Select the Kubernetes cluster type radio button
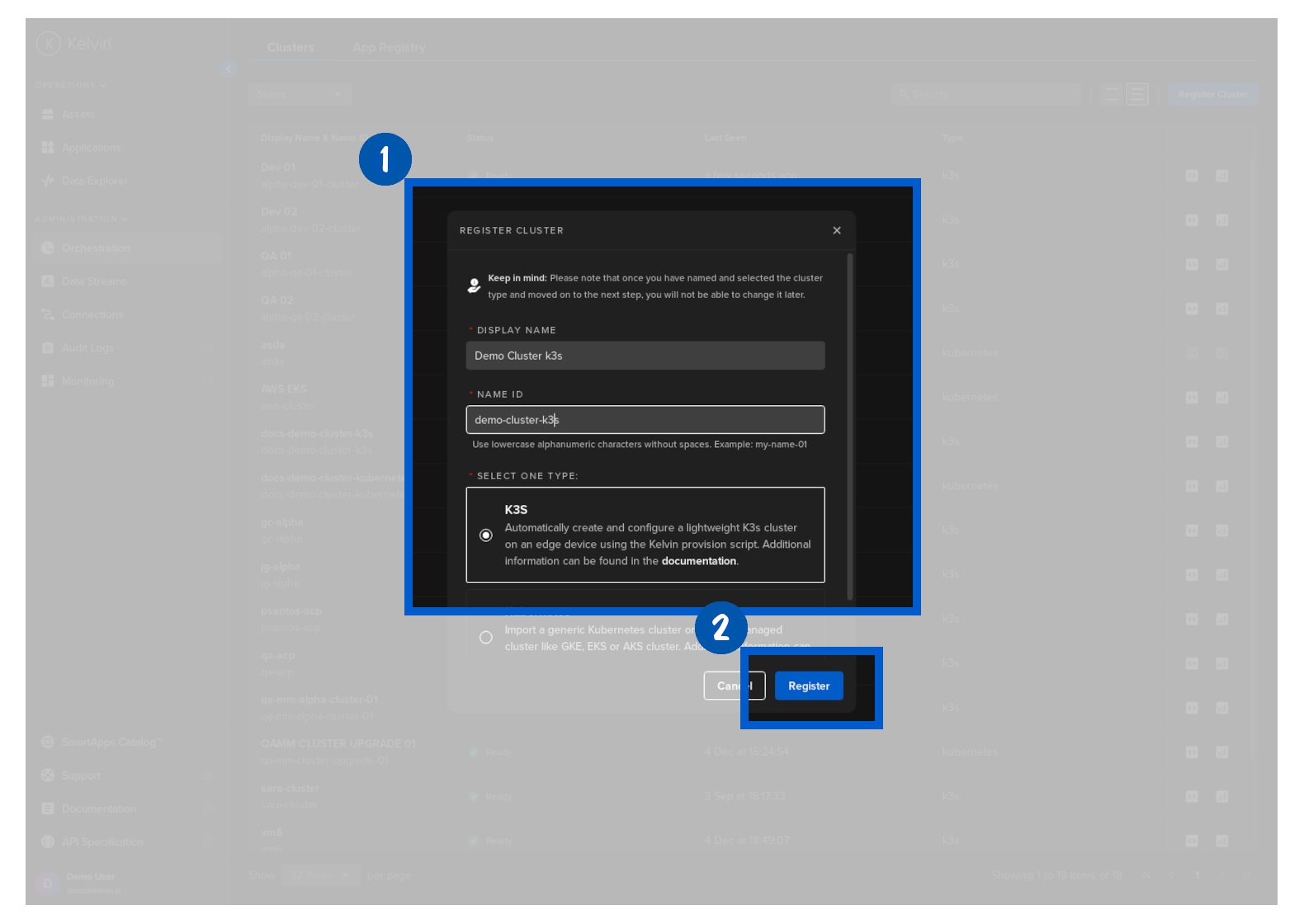This screenshot has height=924, width=1304. coord(486,638)
